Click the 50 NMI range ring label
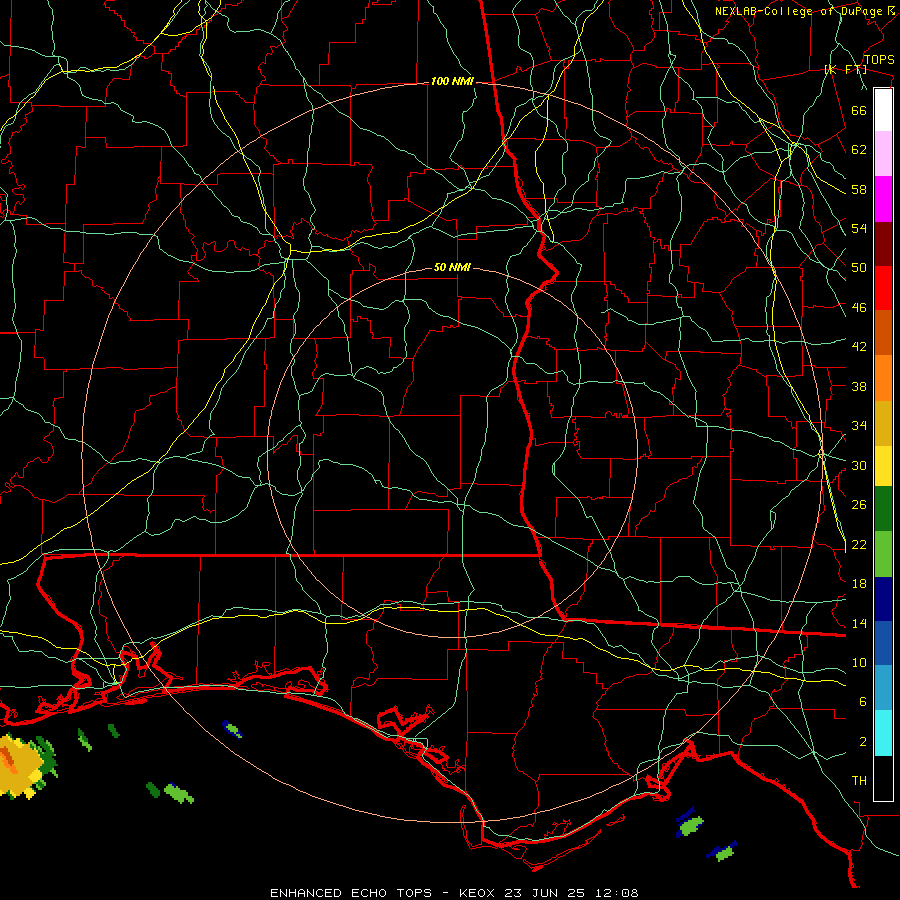This screenshot has width=900, height=900. pos(452,267)
